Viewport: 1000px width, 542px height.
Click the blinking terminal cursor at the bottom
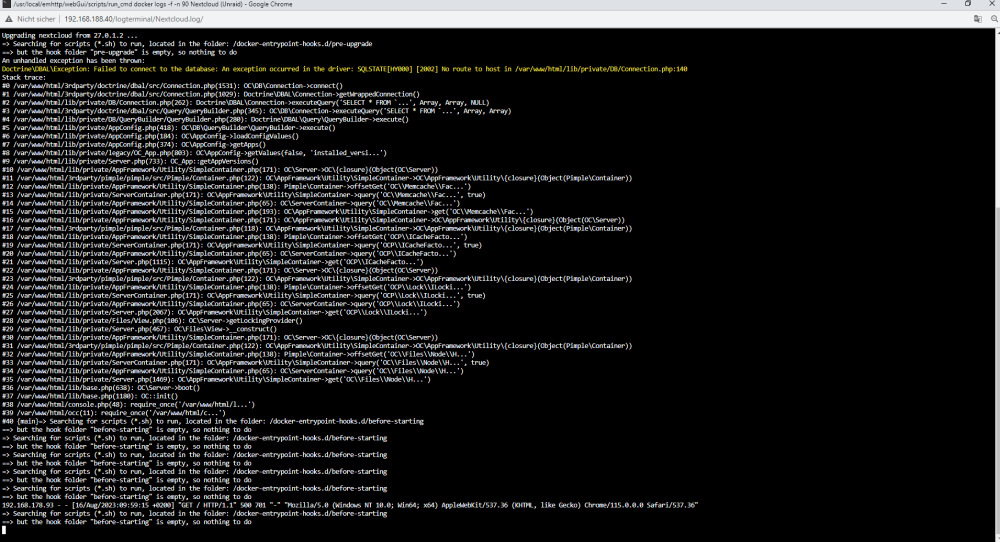click(4, 530)
